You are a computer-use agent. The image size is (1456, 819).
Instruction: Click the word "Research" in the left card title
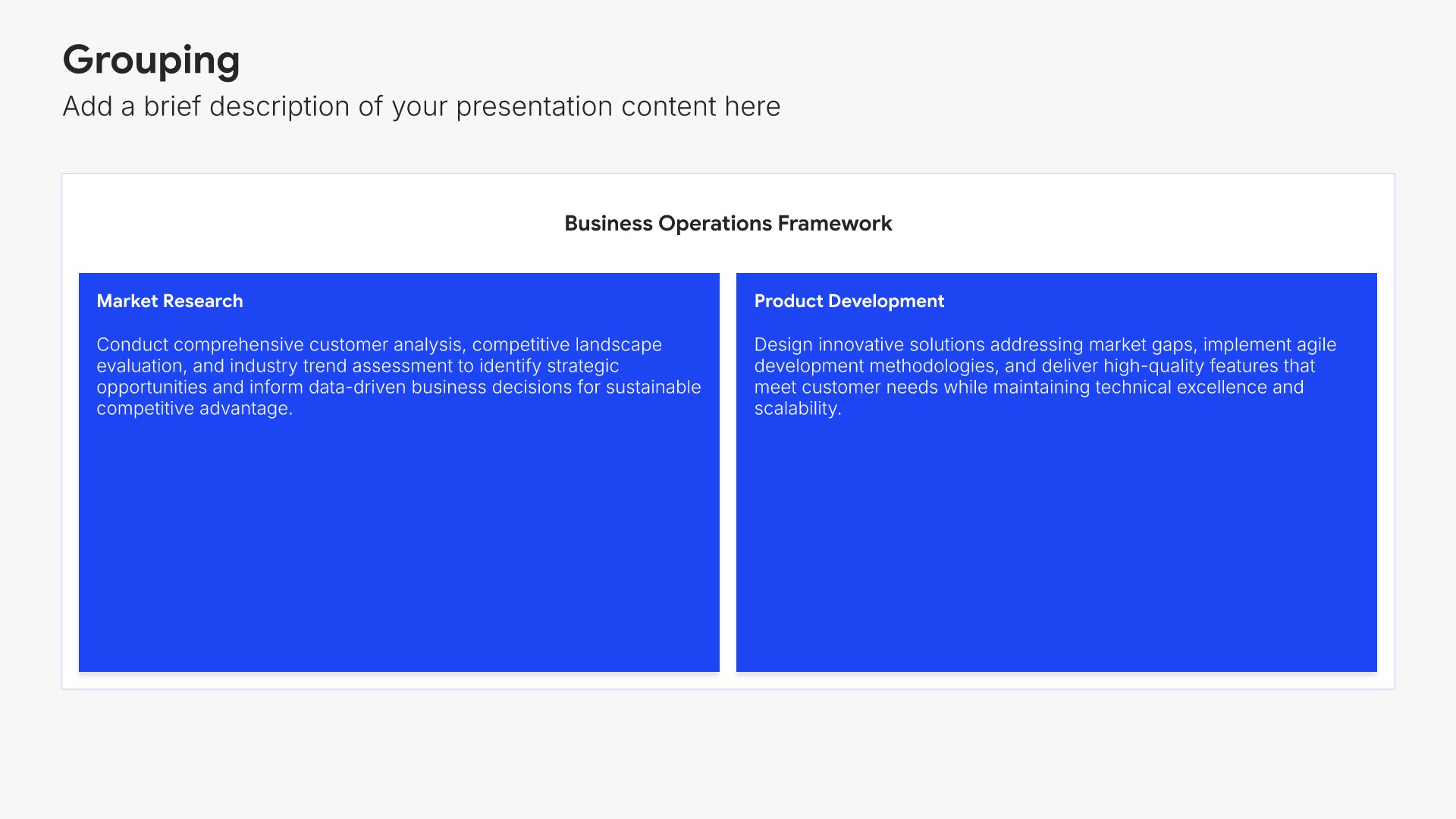(x=202, y=301)
